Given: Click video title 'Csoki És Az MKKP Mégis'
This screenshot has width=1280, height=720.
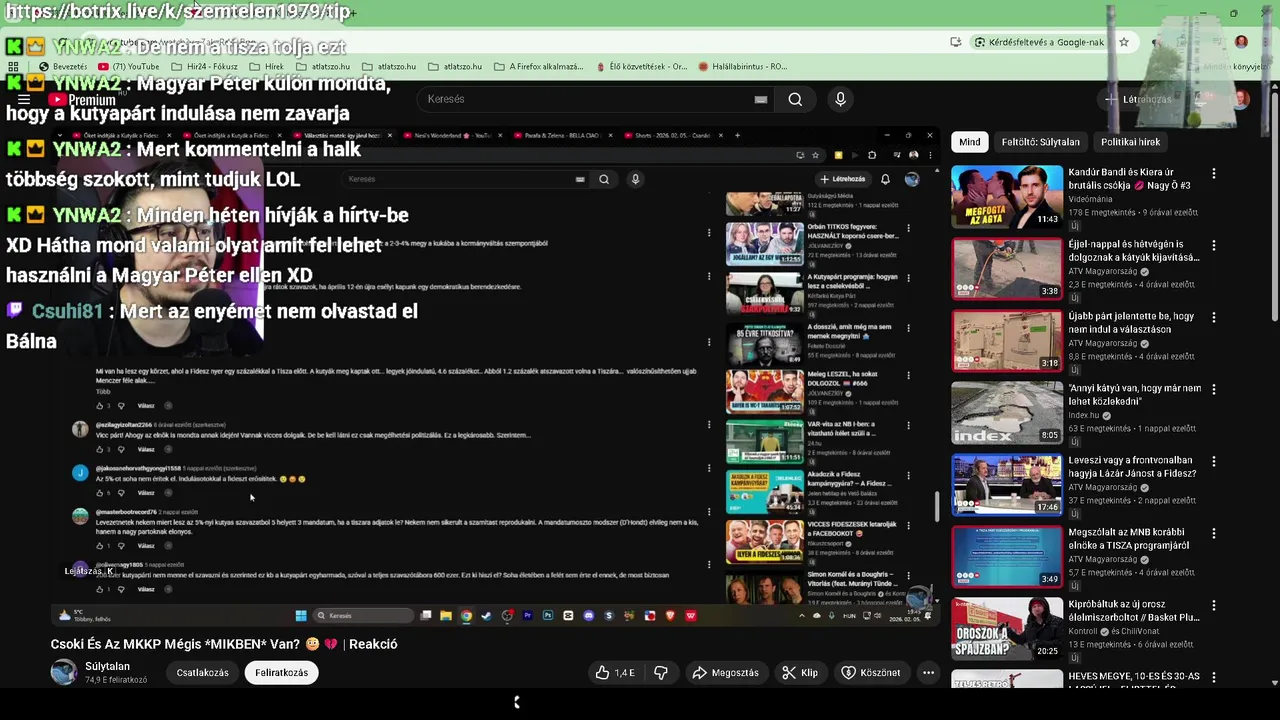Looking at the screenshot, I should [x=224, y=644].
